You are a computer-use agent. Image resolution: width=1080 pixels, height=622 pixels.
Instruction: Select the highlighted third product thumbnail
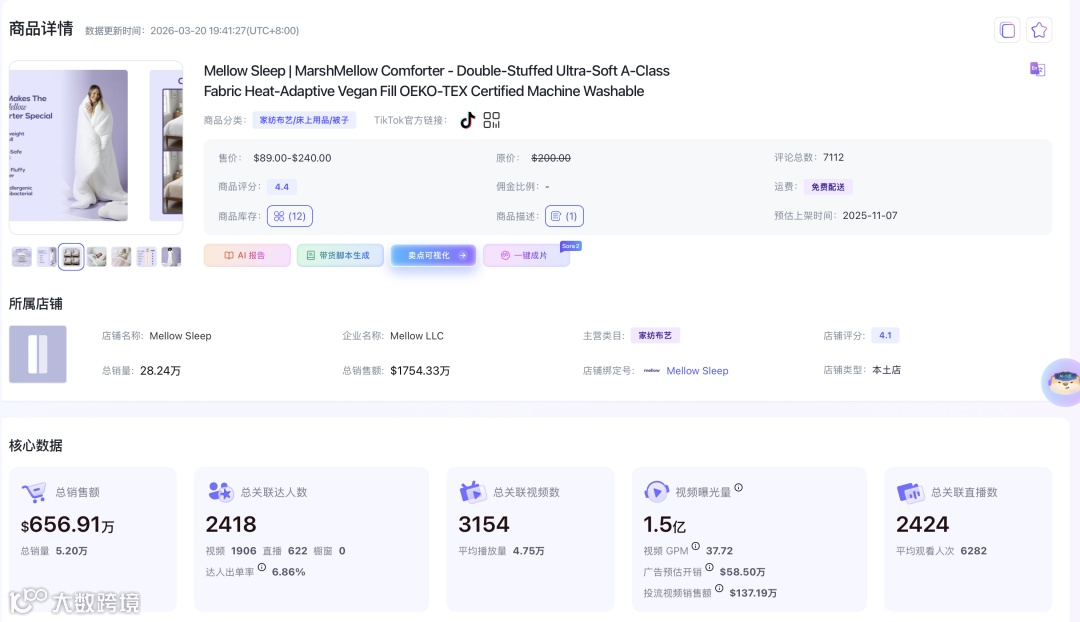pyautogui.click(x=71, y=257)
